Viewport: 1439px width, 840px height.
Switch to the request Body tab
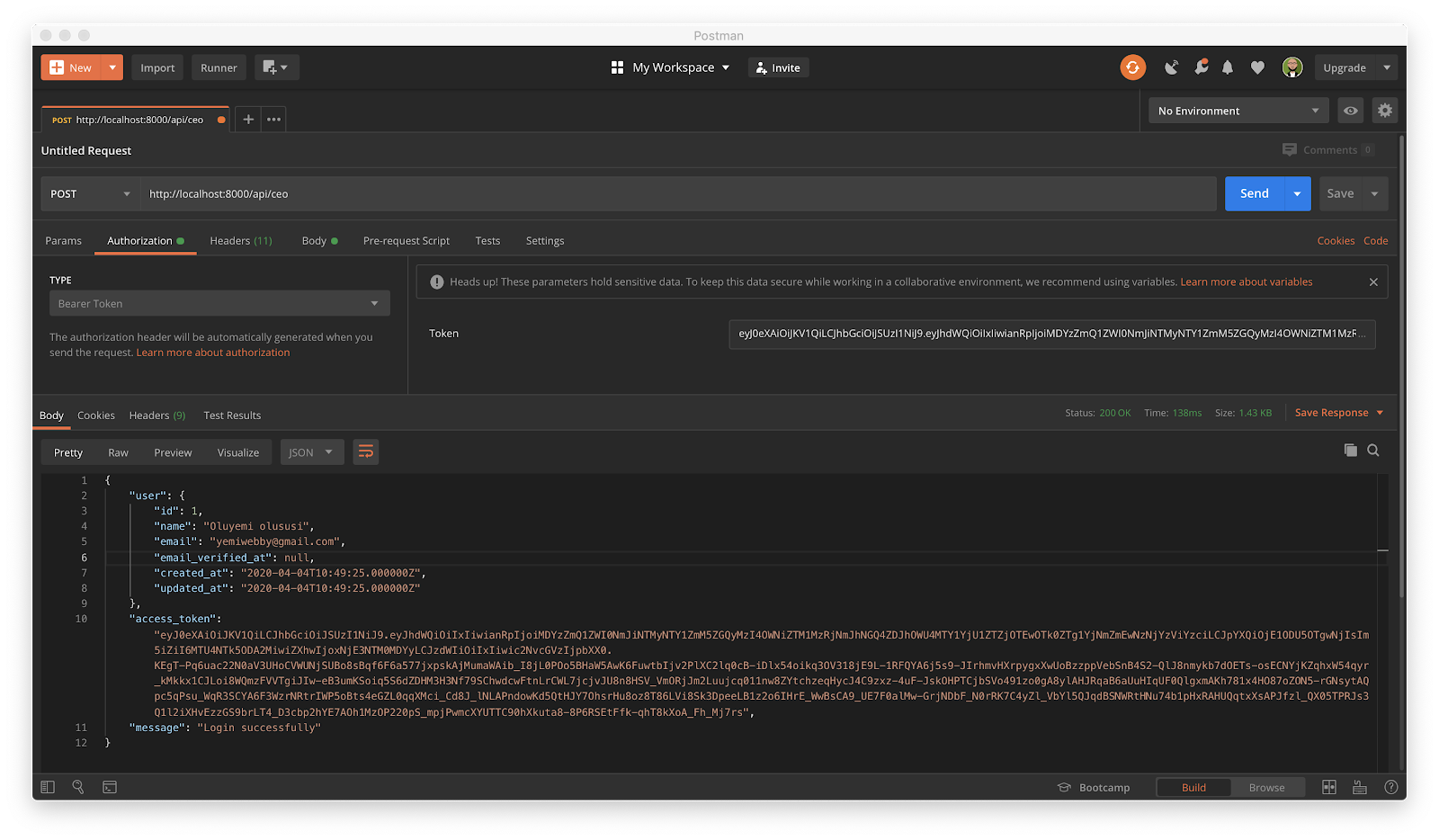(x=319, y=241)
